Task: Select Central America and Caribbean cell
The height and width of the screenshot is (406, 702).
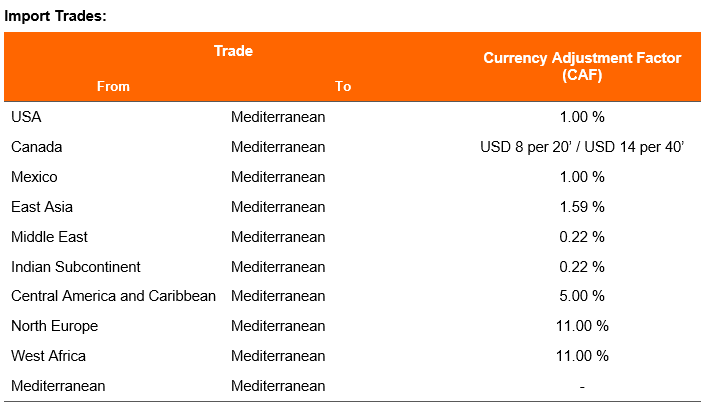Action: point(113,296)
